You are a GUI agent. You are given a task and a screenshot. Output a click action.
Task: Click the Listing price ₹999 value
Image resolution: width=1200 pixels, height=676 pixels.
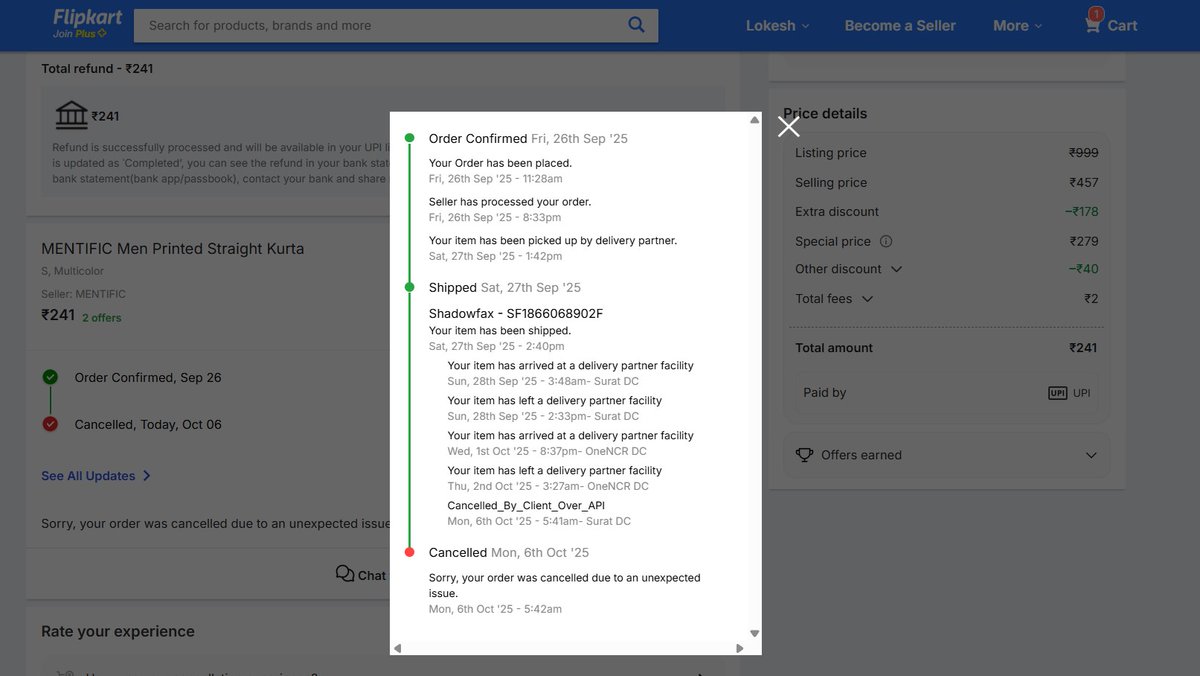point(1083,153)
